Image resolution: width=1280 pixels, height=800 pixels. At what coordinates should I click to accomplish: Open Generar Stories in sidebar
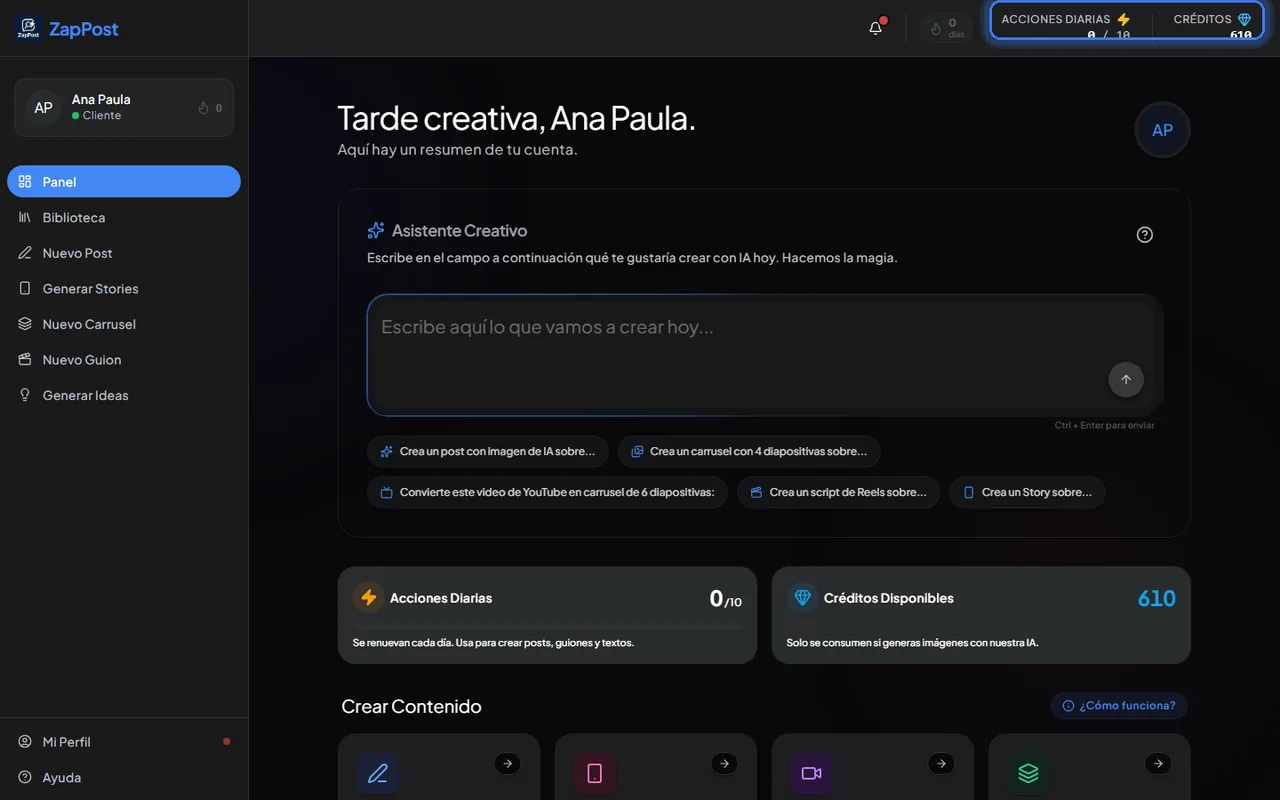tap(124, 288)
